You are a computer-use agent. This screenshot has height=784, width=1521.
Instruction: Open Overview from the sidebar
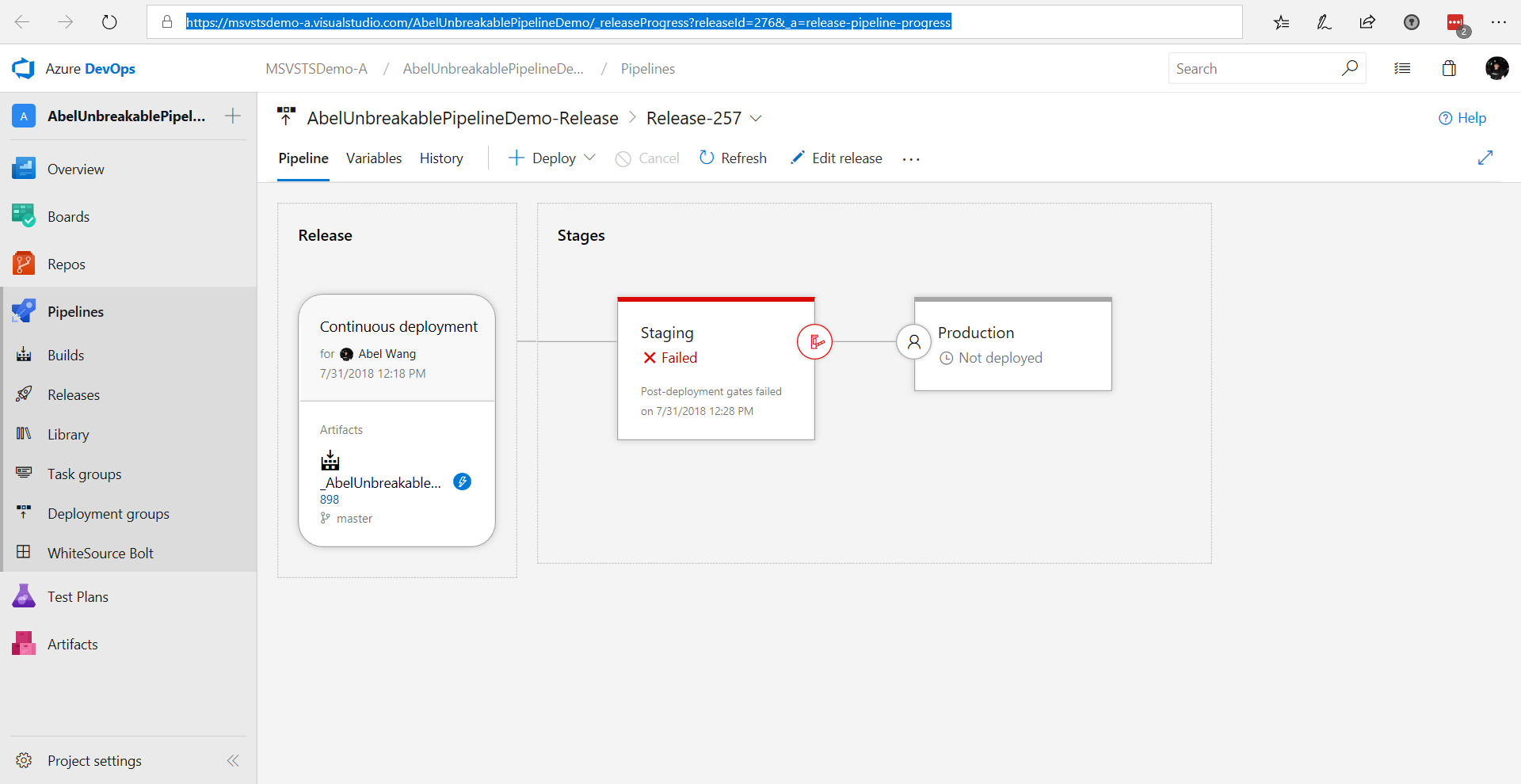pyautogui.click(x=75, y=169)
